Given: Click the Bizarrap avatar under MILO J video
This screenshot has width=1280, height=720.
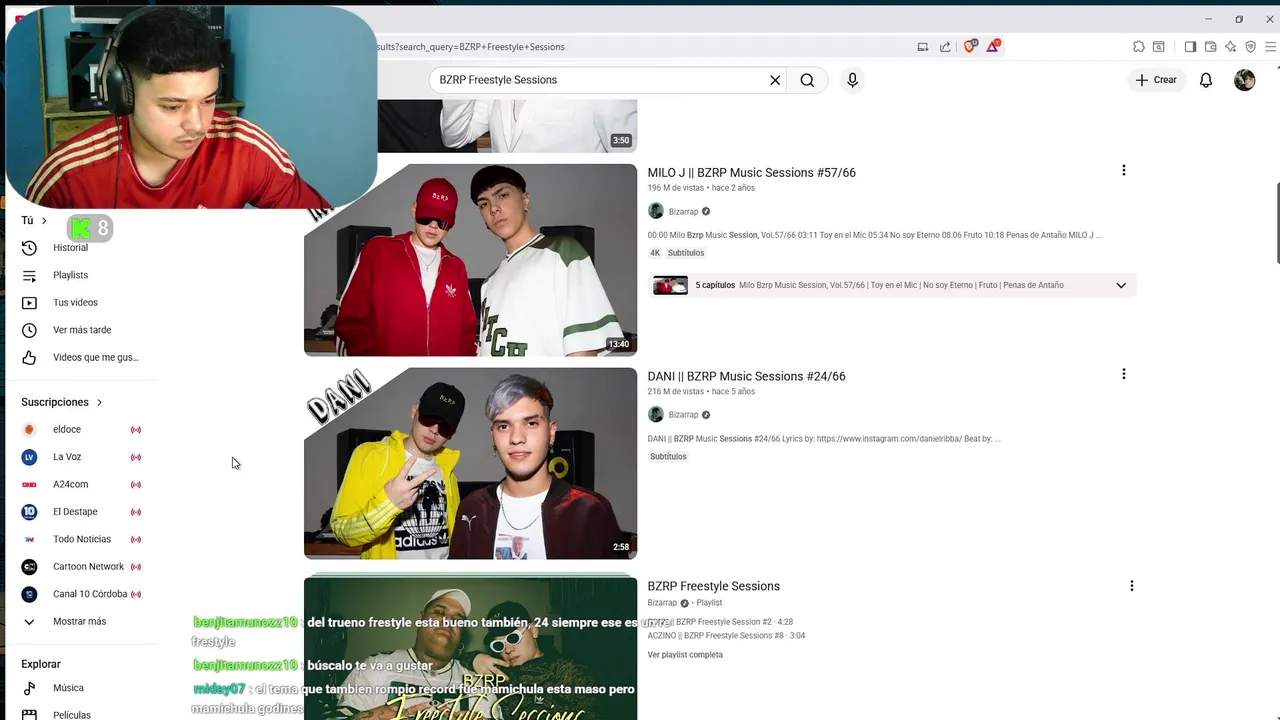Looking at the screenshot, I should pos(656,211).
